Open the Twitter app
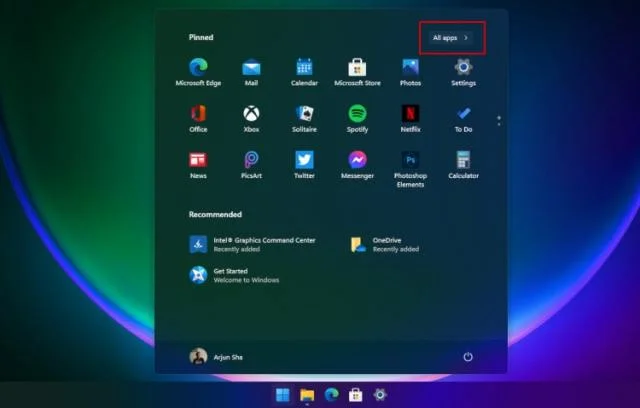The image size is (640, 408). pos(304,165)
